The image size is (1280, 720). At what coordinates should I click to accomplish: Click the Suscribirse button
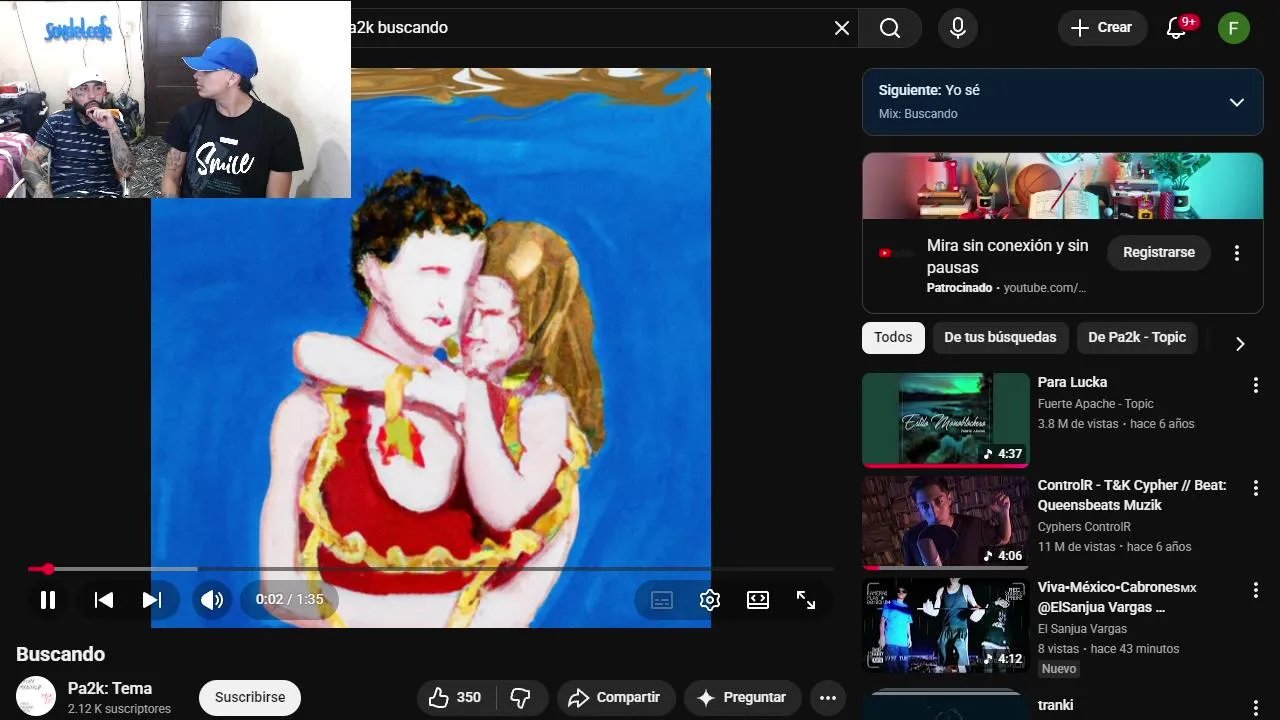(x=250, y=697)
